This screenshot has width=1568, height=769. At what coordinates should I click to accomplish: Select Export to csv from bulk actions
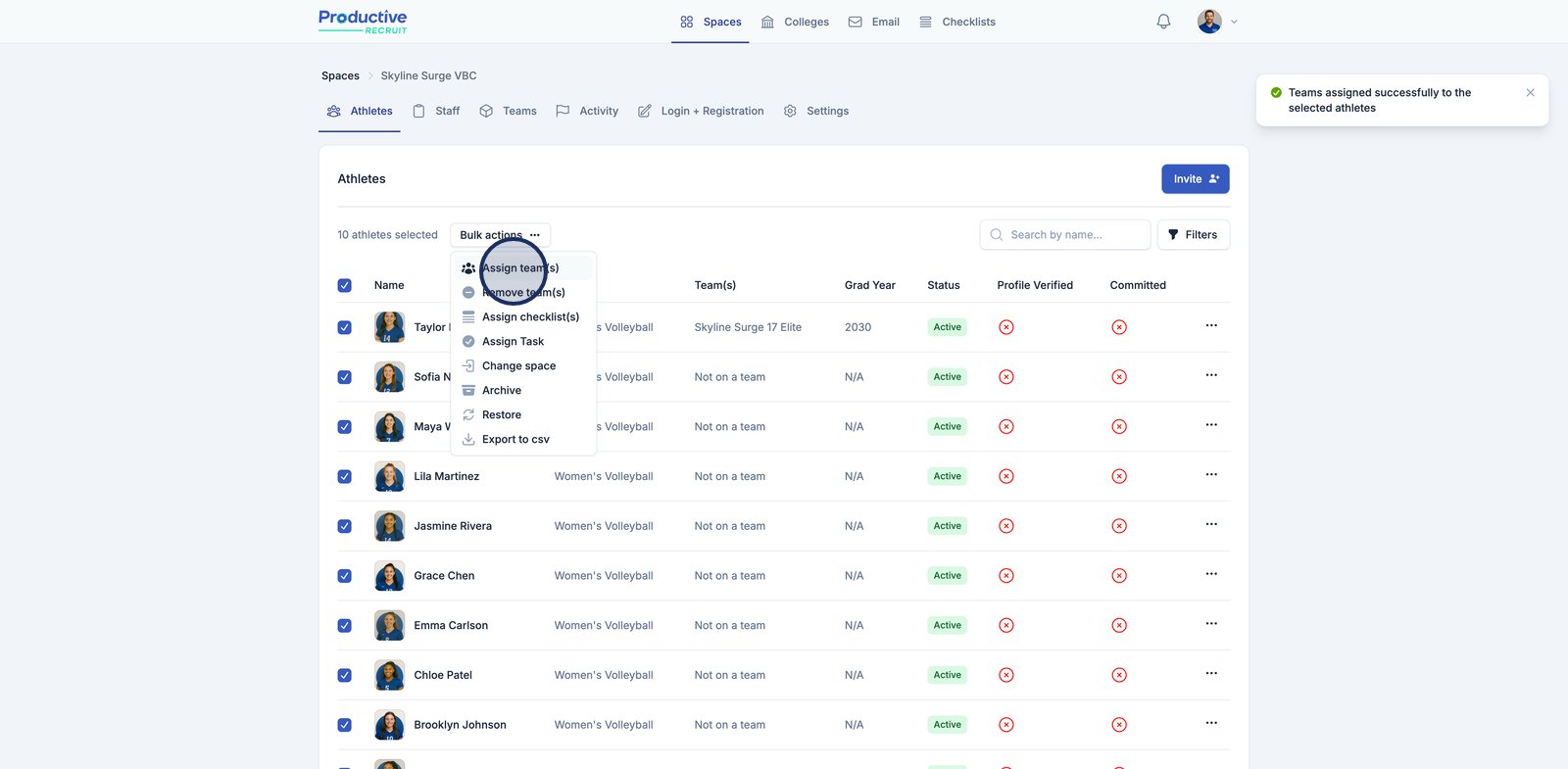pos(514,439)
